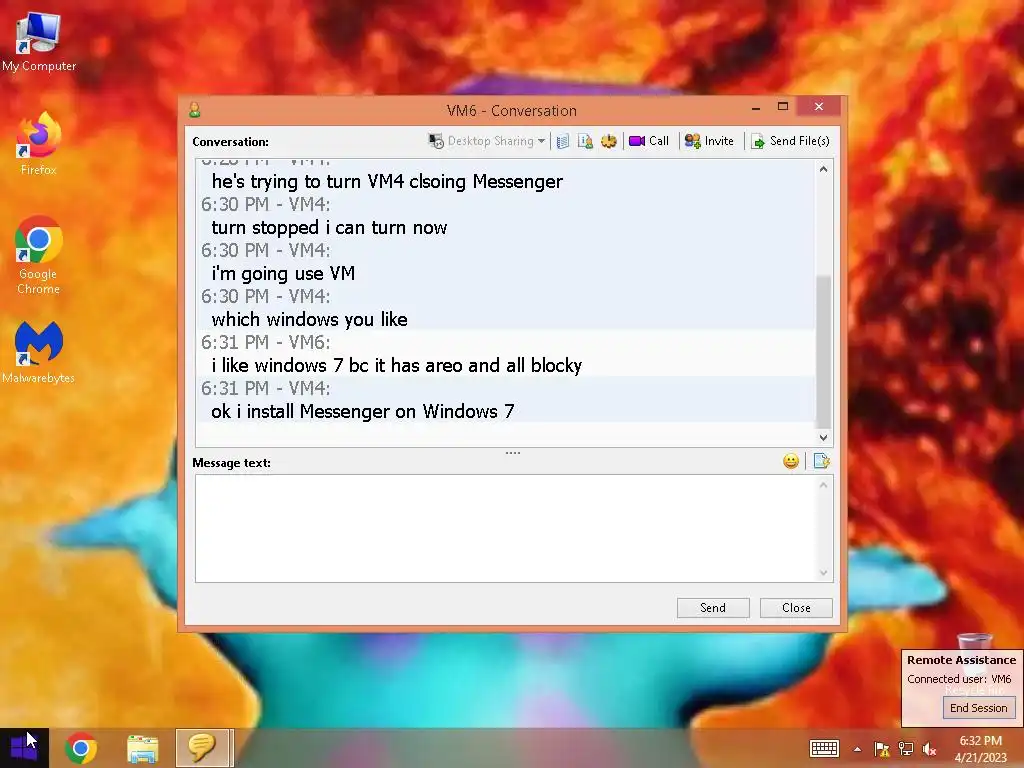This screenshot has height=768, width=1024.
Task: Open File Explorer from the taskbar
Action: click(x=142, y=748)
